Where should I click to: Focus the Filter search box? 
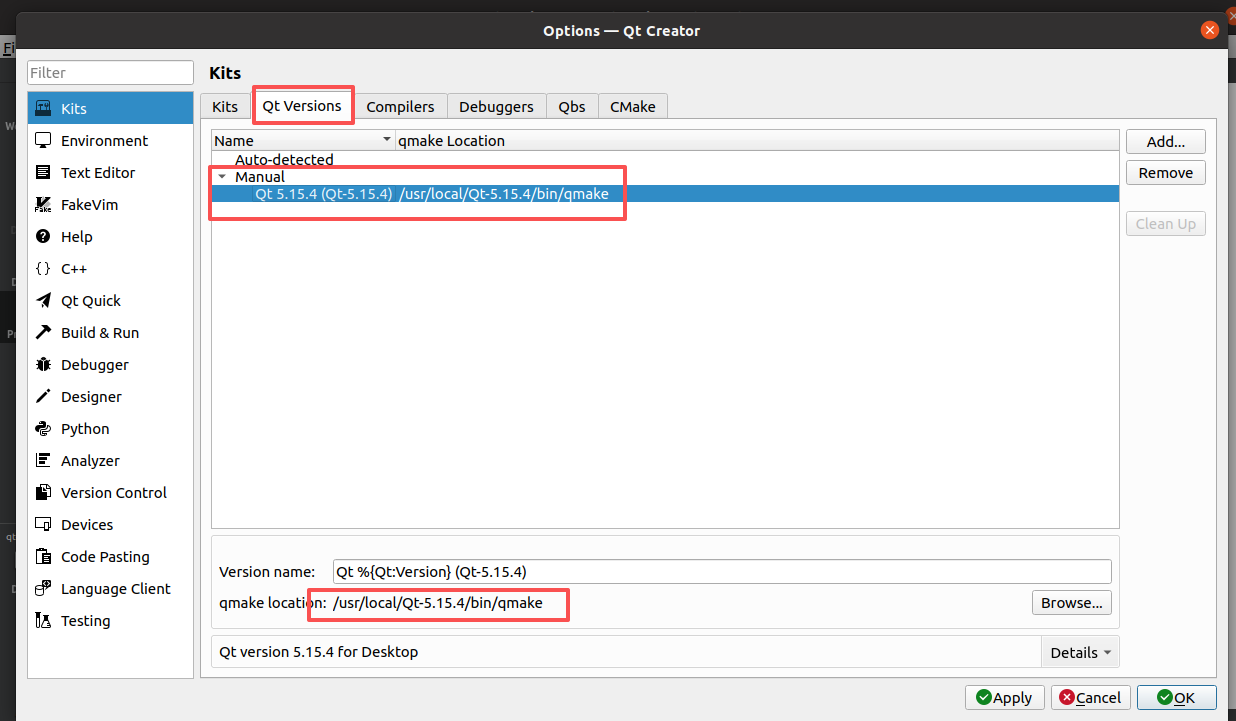pyautogui.click(x=110, y=73)
